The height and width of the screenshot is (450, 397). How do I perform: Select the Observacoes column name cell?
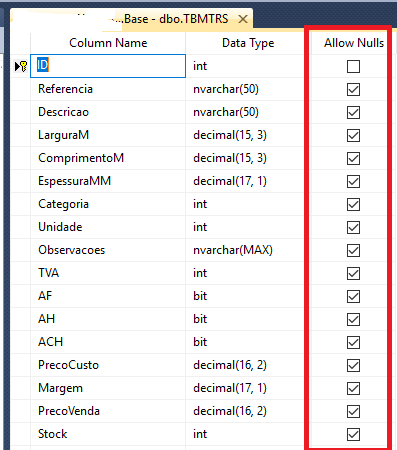click(x=108, y=250)
